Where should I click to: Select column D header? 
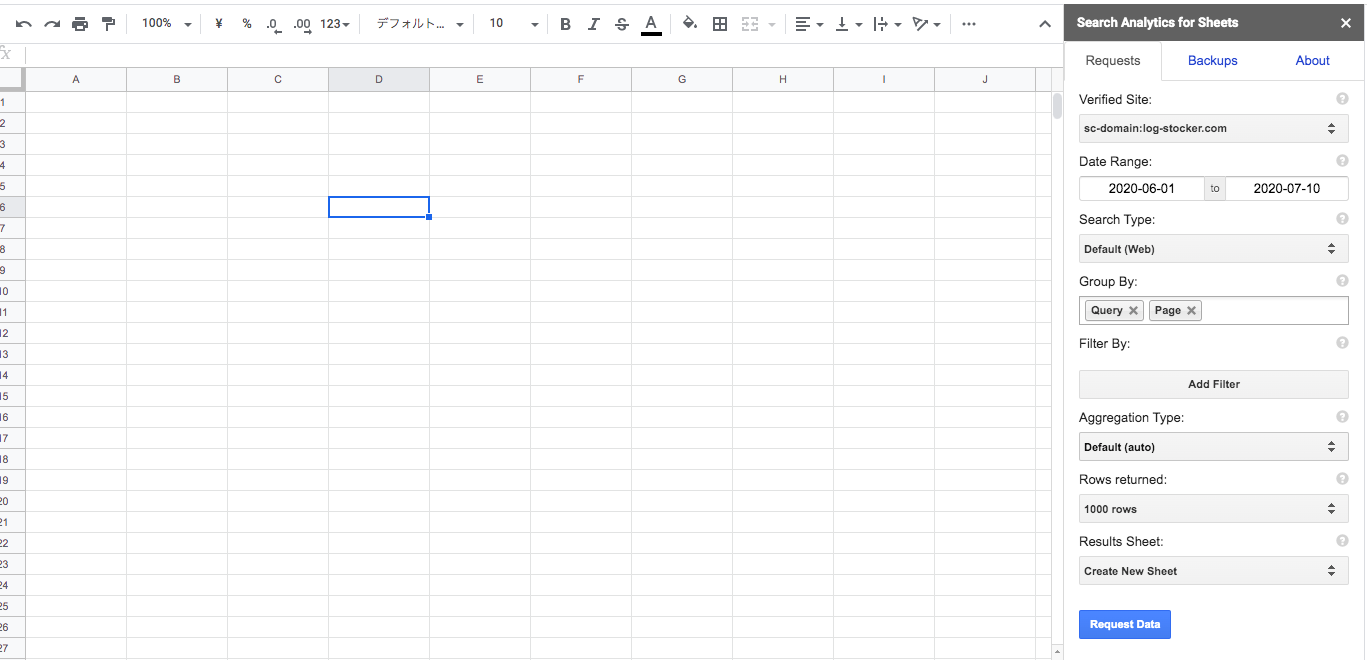coord(379,80)
